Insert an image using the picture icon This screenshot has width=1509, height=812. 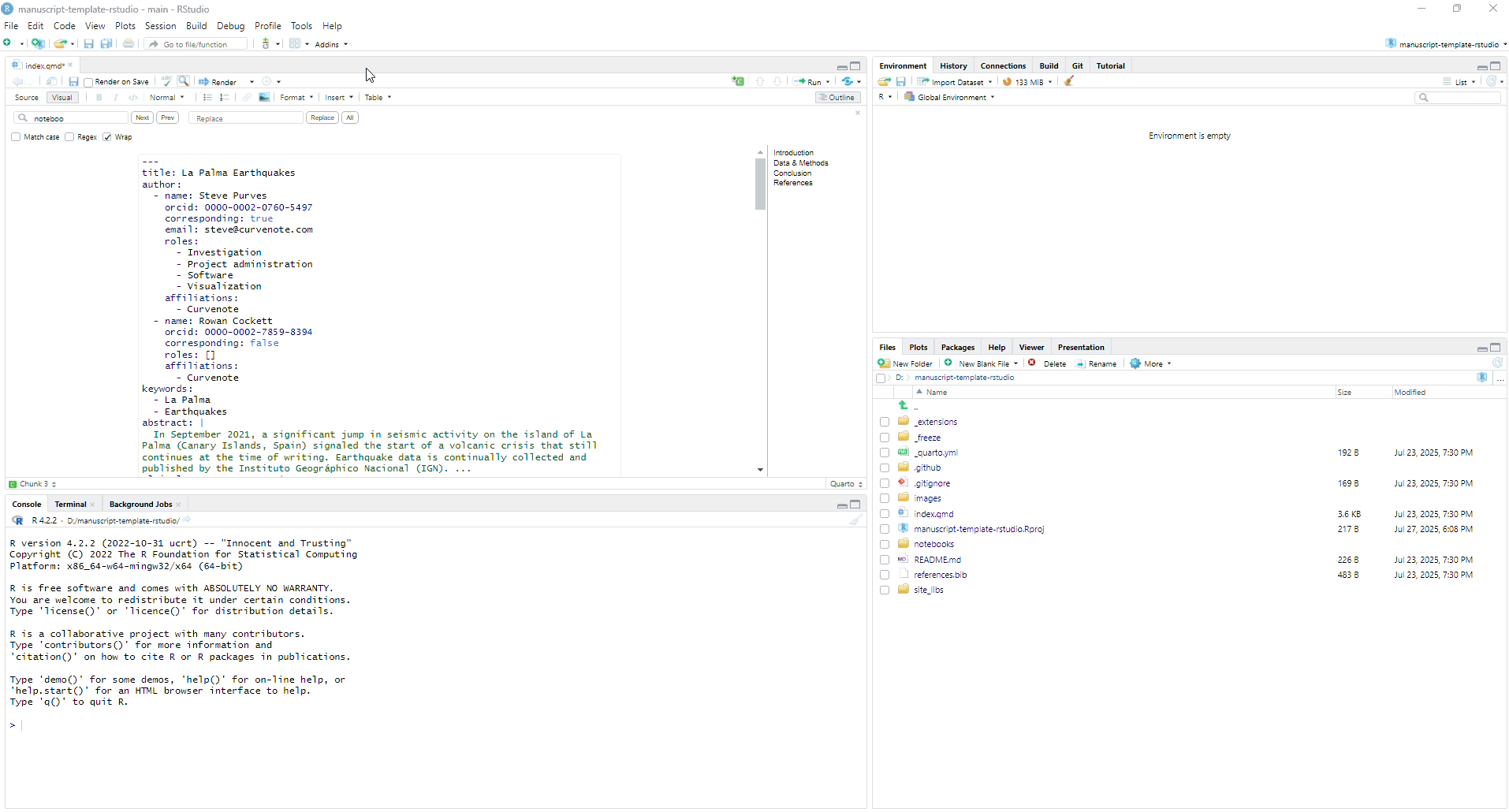[265, 98]
